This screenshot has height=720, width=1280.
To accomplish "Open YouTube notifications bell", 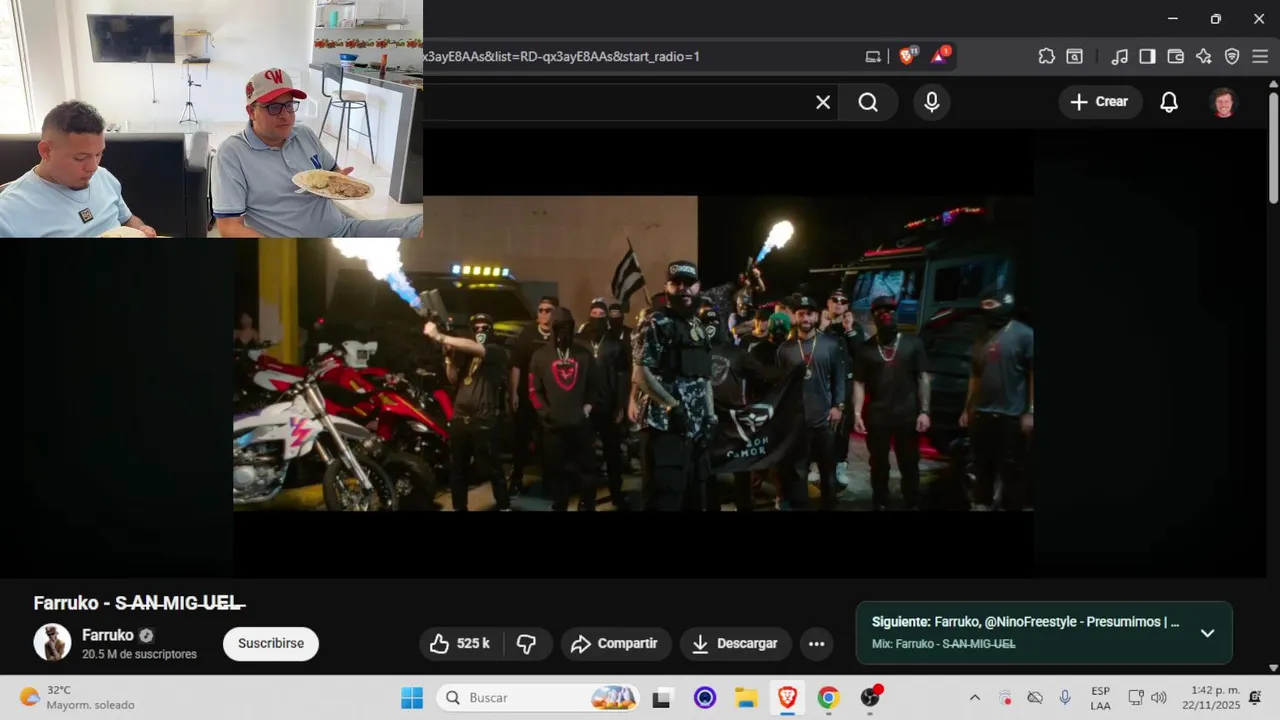I will pos(1169,102).
